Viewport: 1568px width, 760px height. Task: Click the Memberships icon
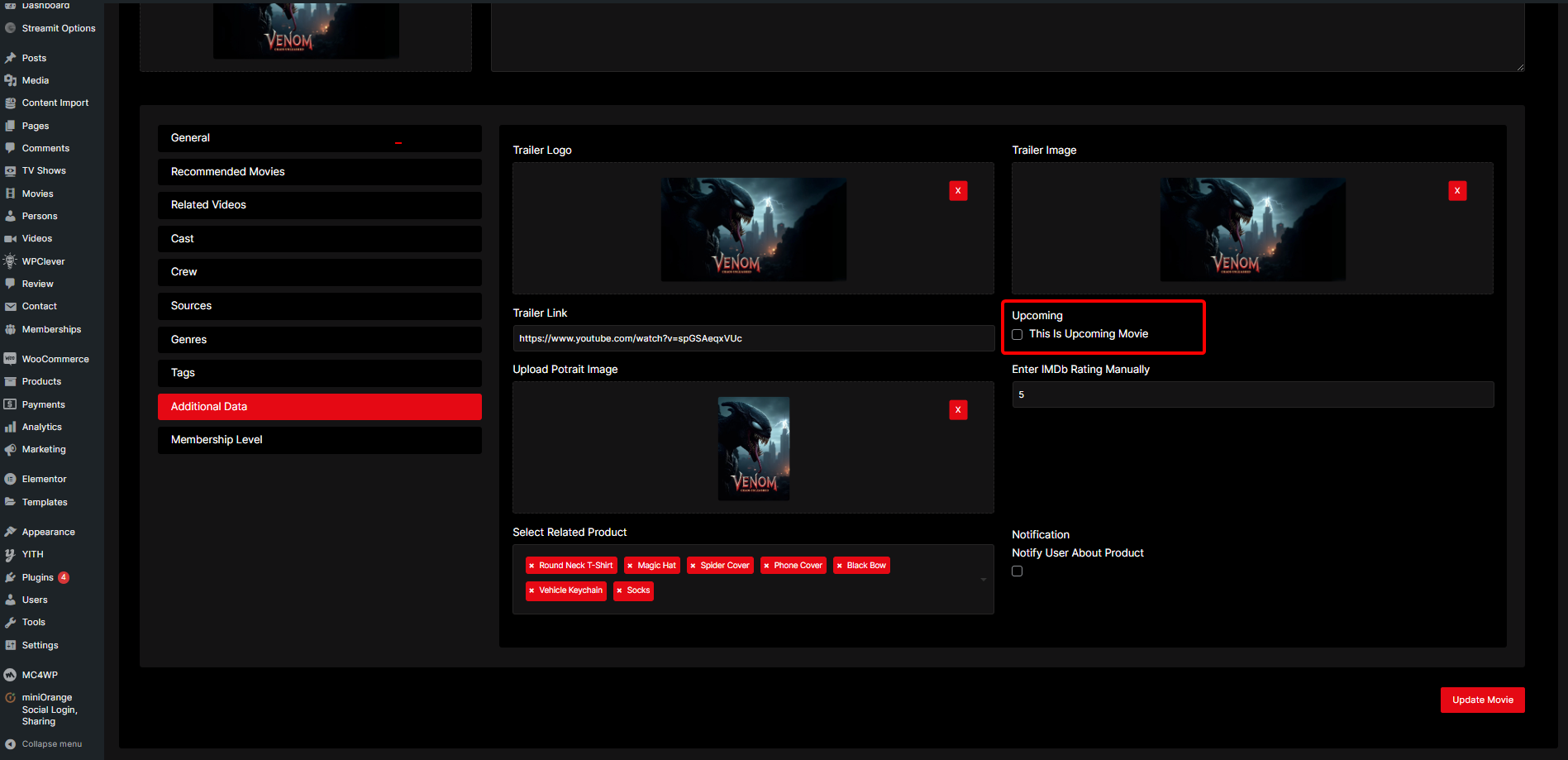[10, 329]
